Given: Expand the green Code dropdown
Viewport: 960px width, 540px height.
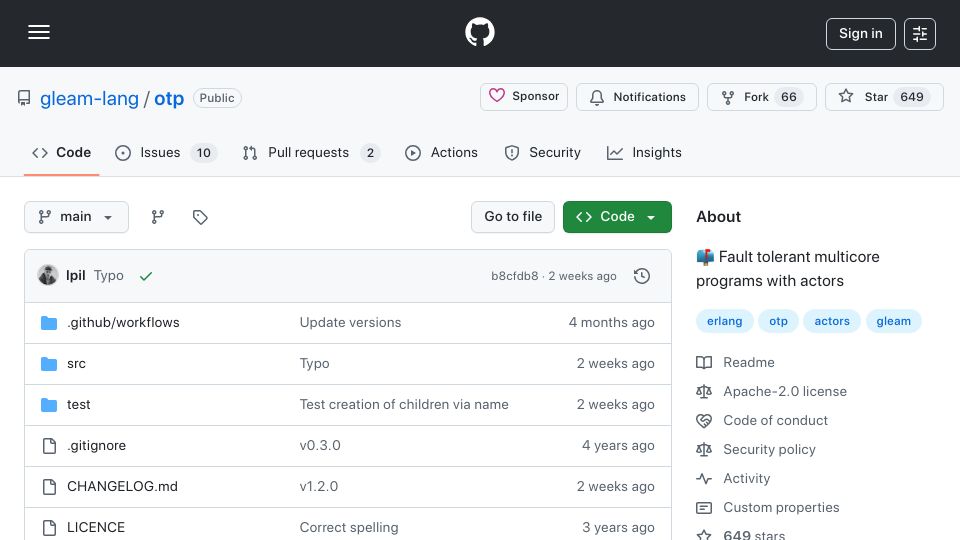Looking at the screenshot, I should click(617, 217).
